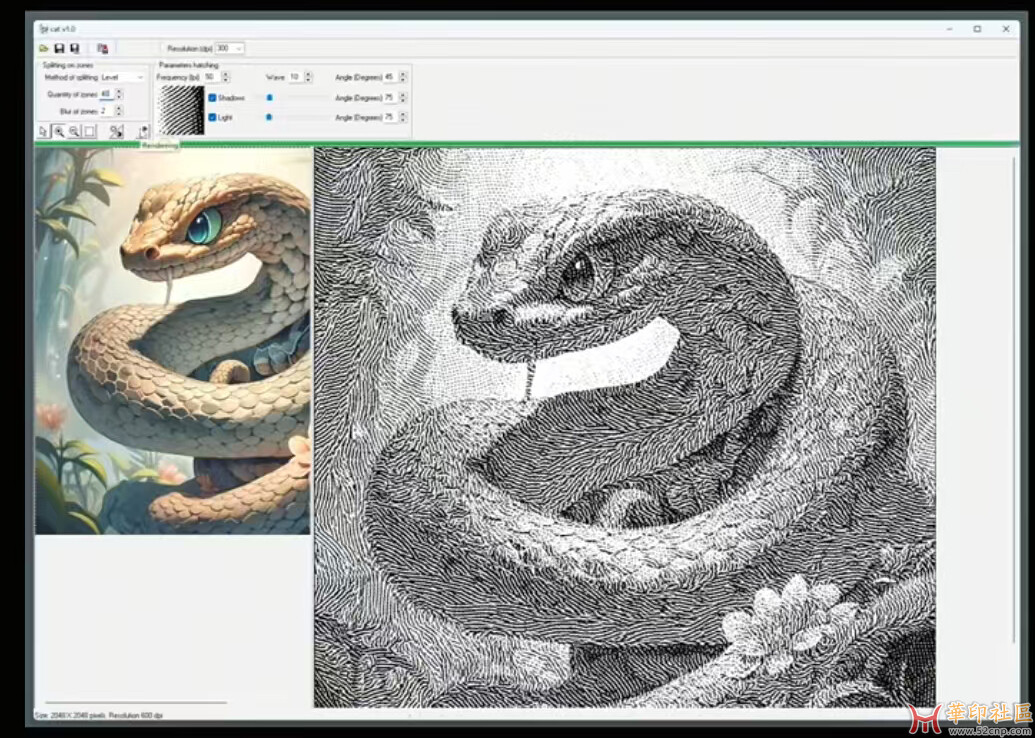This screenshot has width=1035, height=738.
Task: Click the first save disk icon
Action: 59,48
